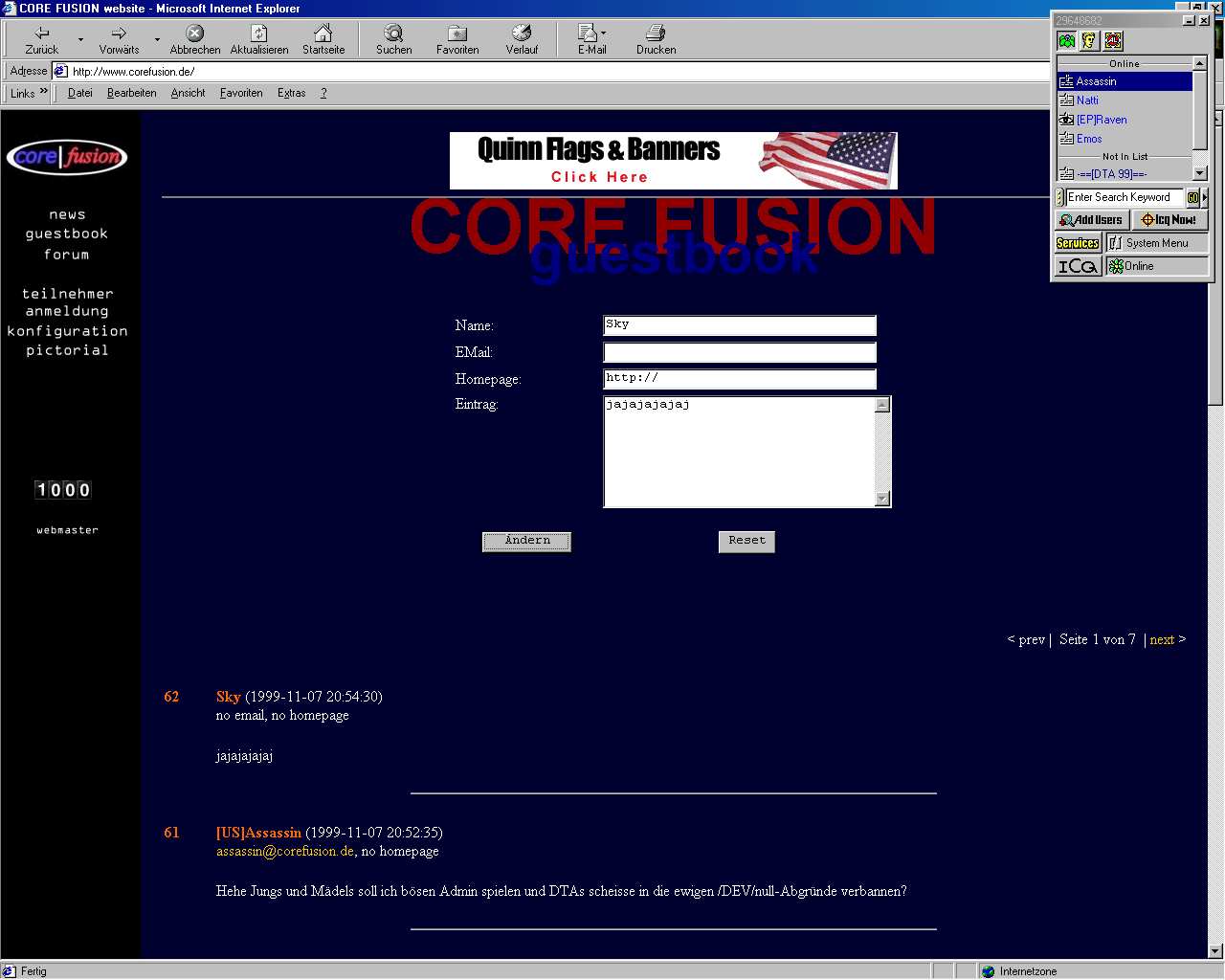The image size is (1225, 980).
Task: Open the Ansicht menu
Action: tap(188, 93)
